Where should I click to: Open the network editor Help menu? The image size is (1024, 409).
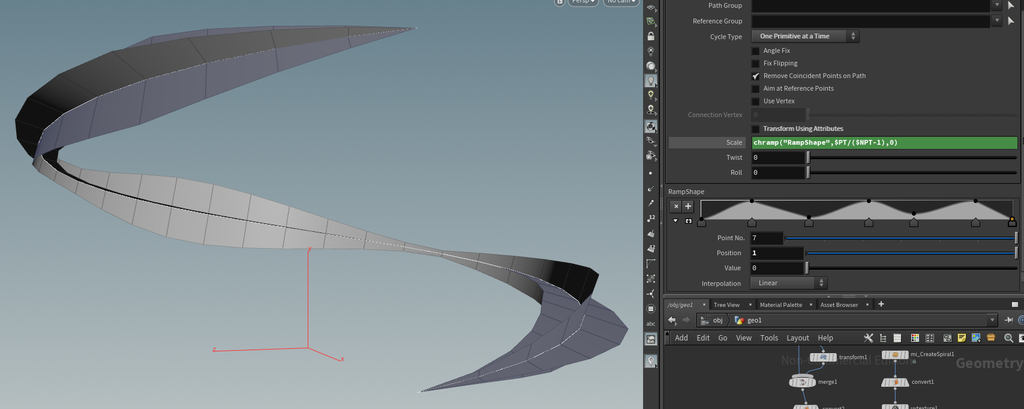[825, 338]
